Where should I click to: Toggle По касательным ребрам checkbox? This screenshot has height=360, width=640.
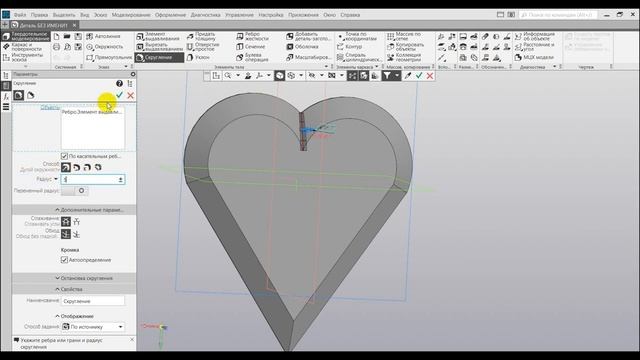point(64,156)
